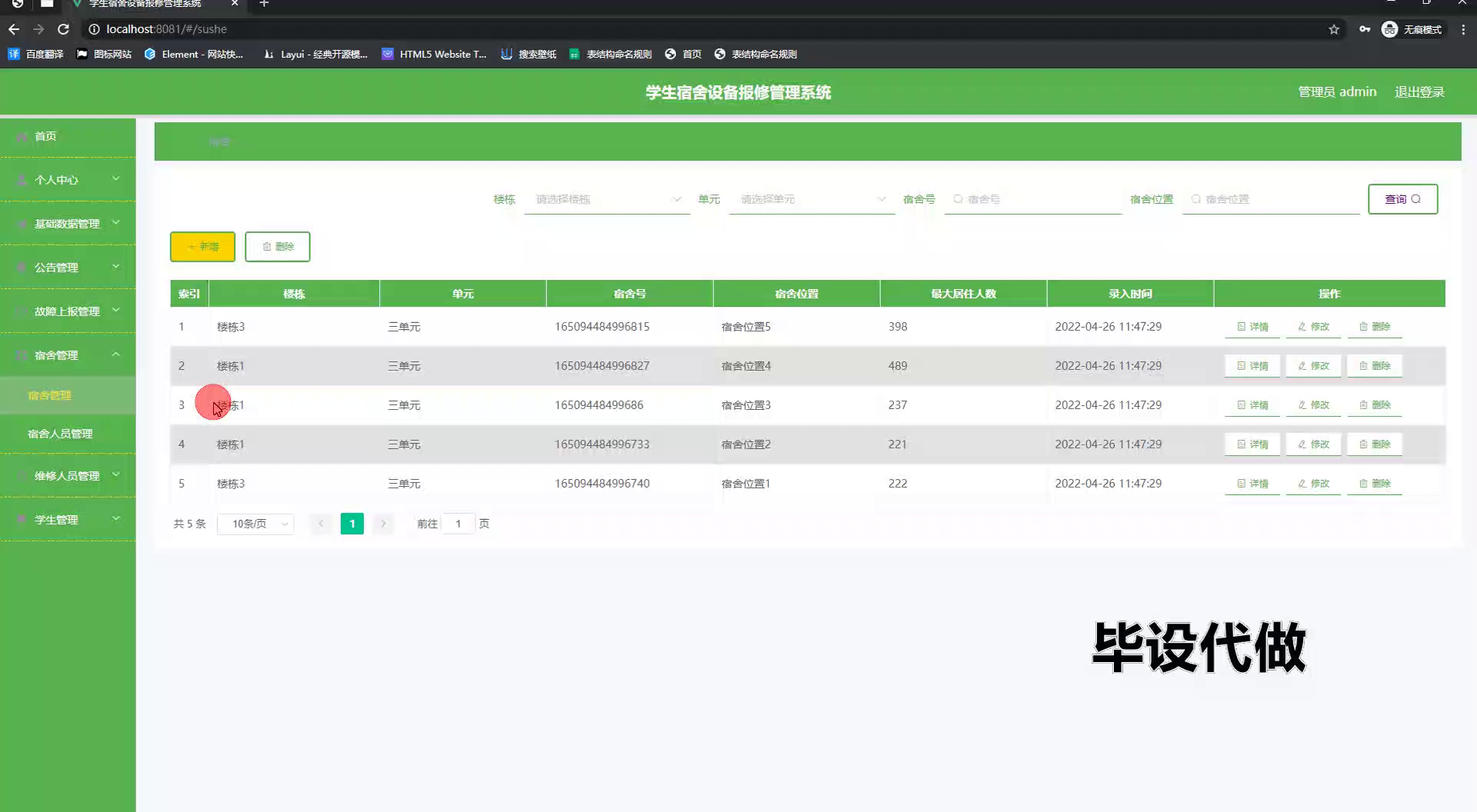Image resolution: width=1477 pixels, height=812 pixels.
Task: Go to previous page arrow in pagination
Action: pos(321,524)
